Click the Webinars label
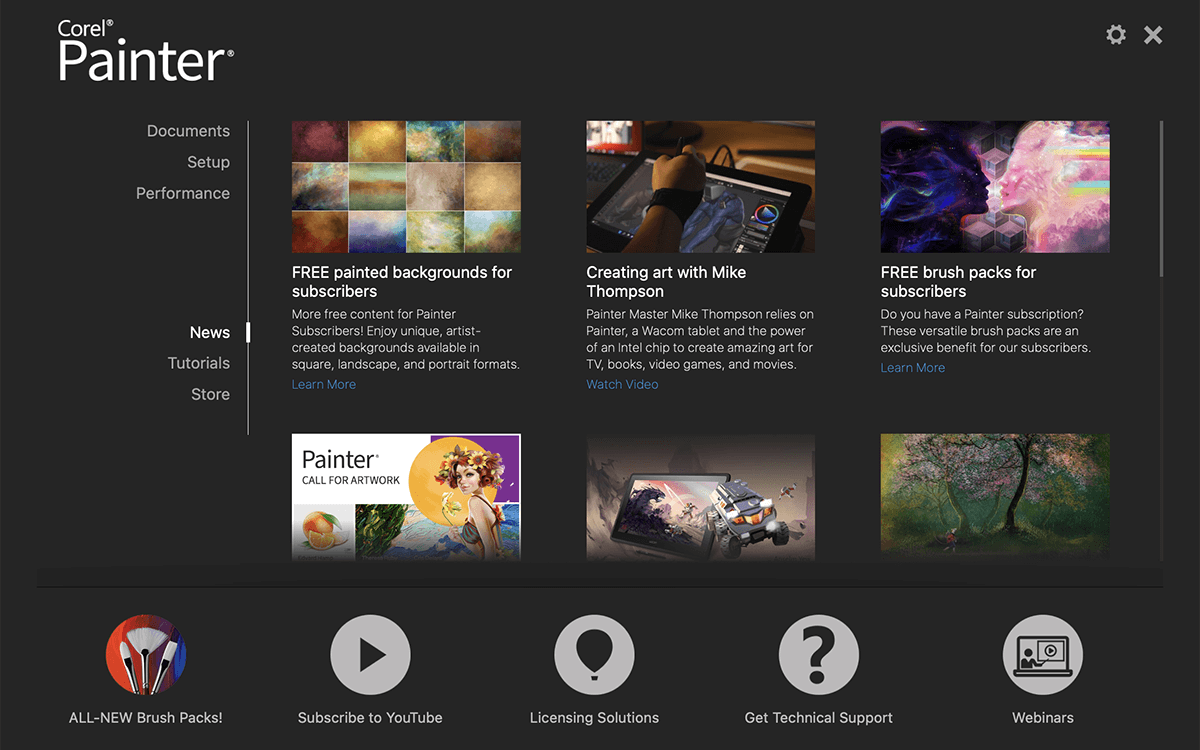This screenshot has width=1200, height=750. 1043,717
